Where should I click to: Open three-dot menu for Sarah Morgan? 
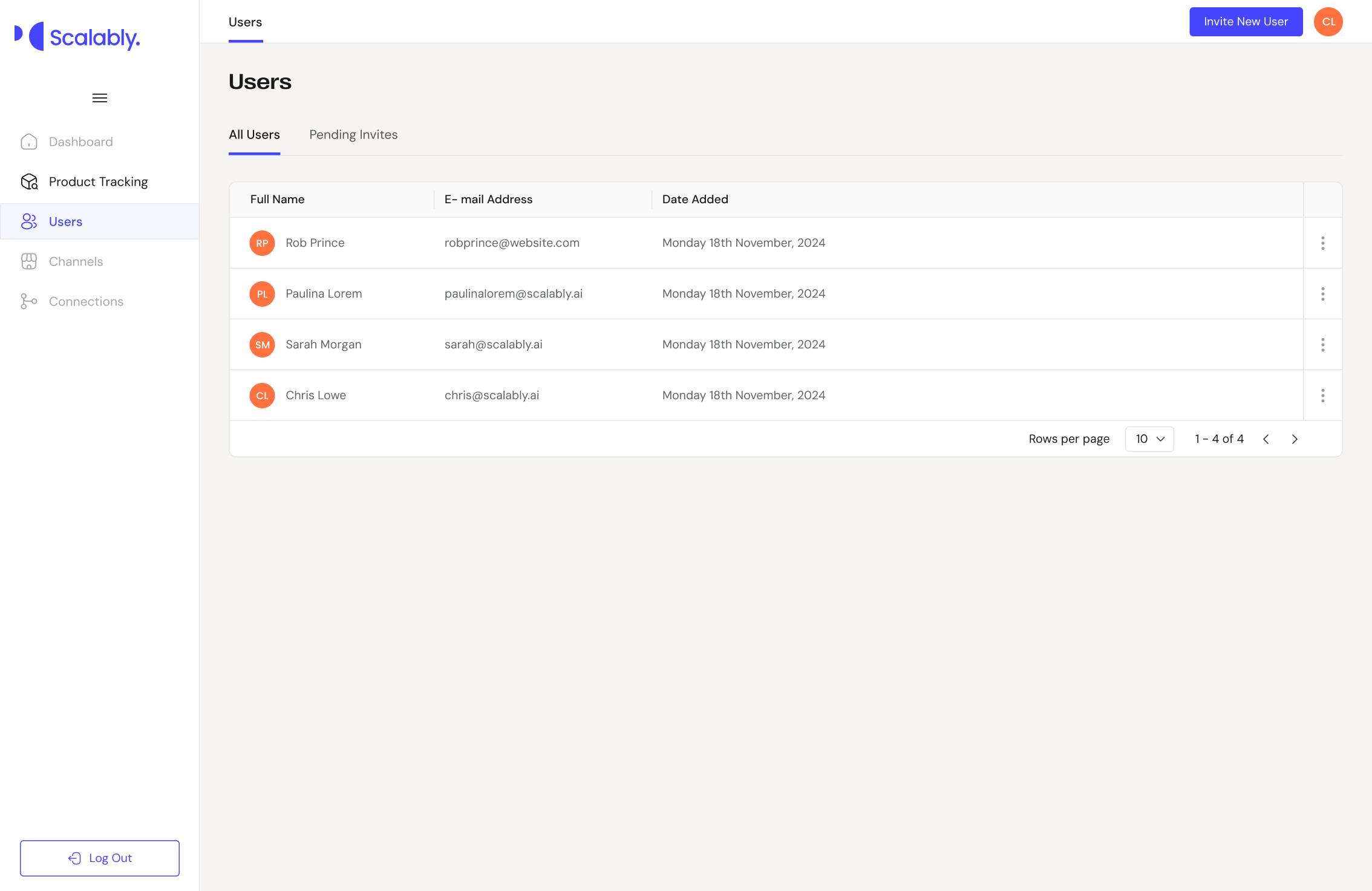coord(1322,345)
